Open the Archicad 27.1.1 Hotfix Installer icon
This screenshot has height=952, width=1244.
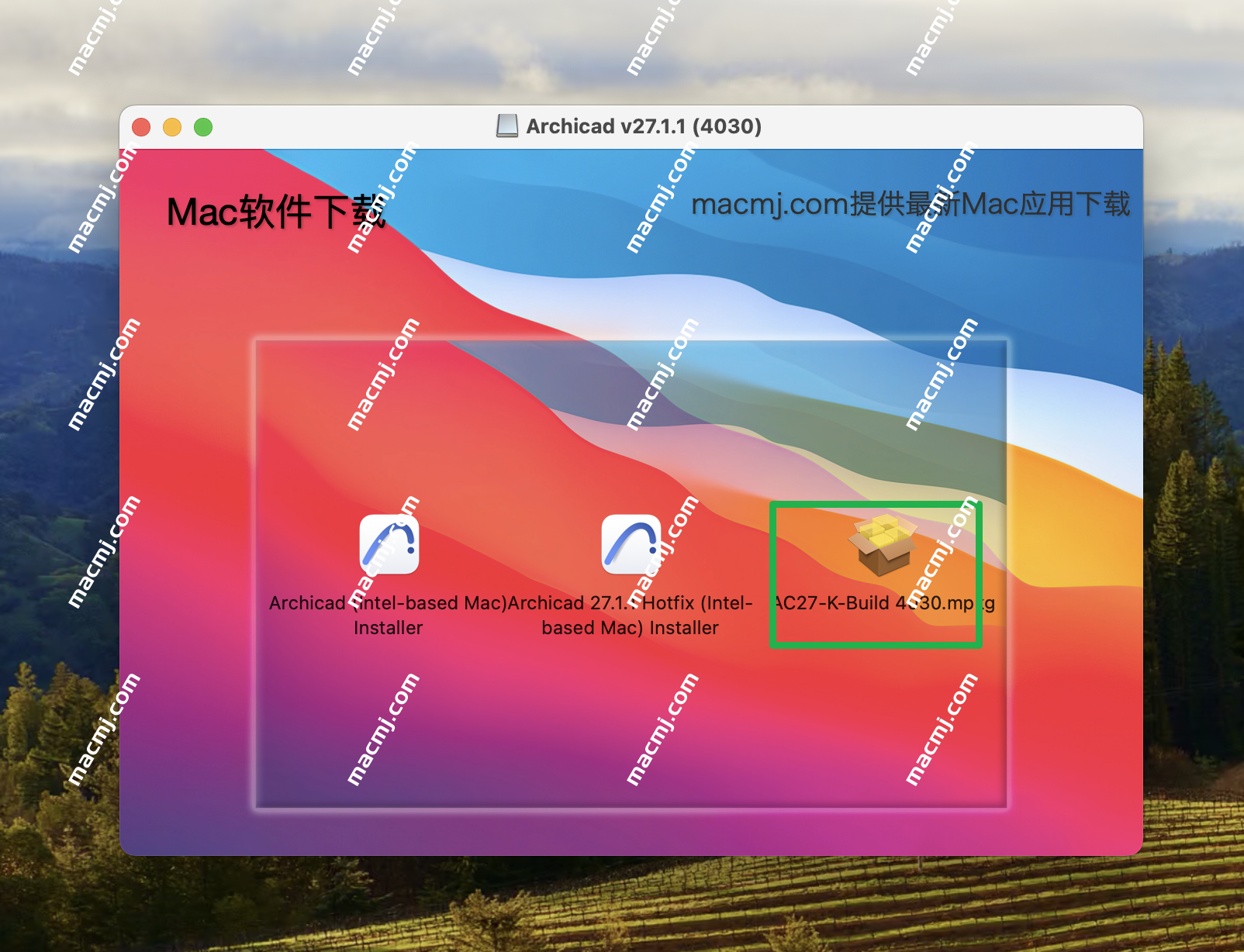[x=631, y=544]
